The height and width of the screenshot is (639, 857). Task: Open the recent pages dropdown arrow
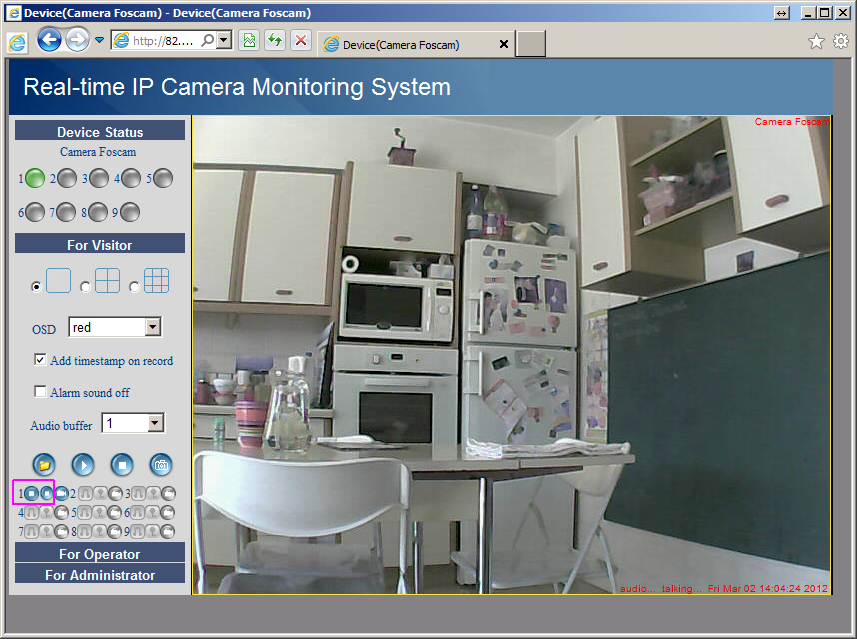tap(99, 40)
